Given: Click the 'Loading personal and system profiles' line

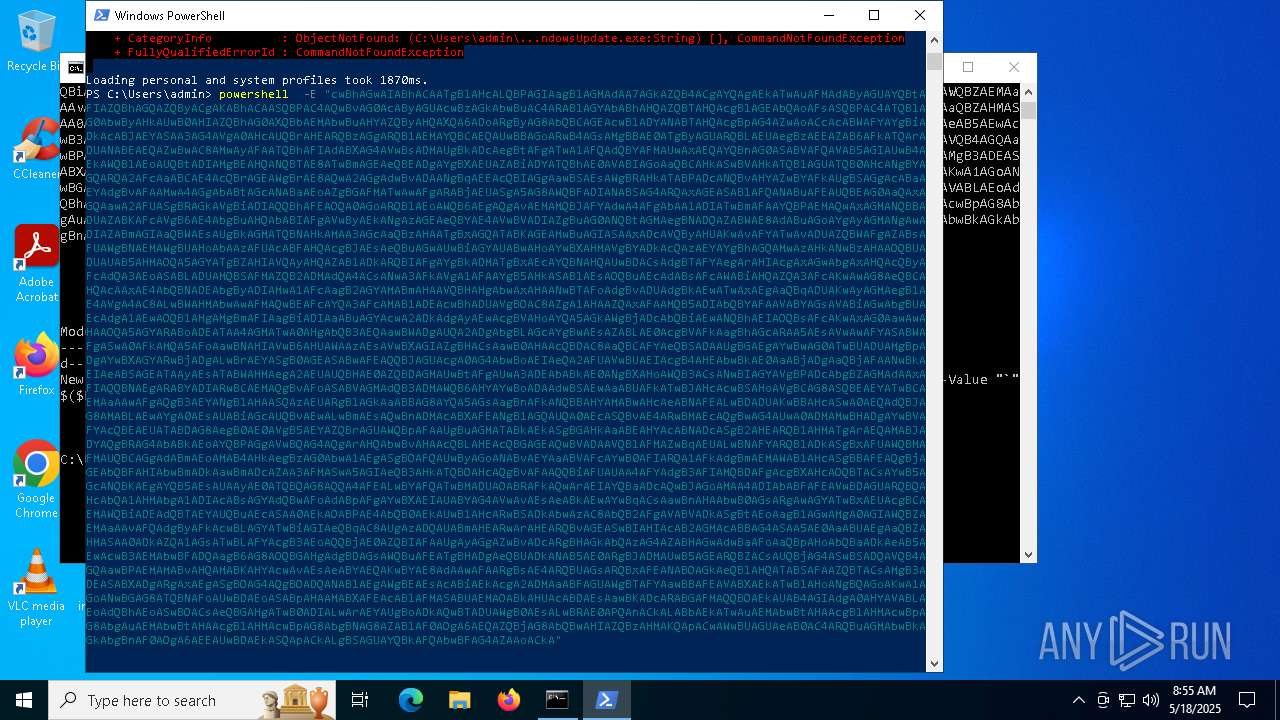Looking at the screenshot, I should pos(257,80).
